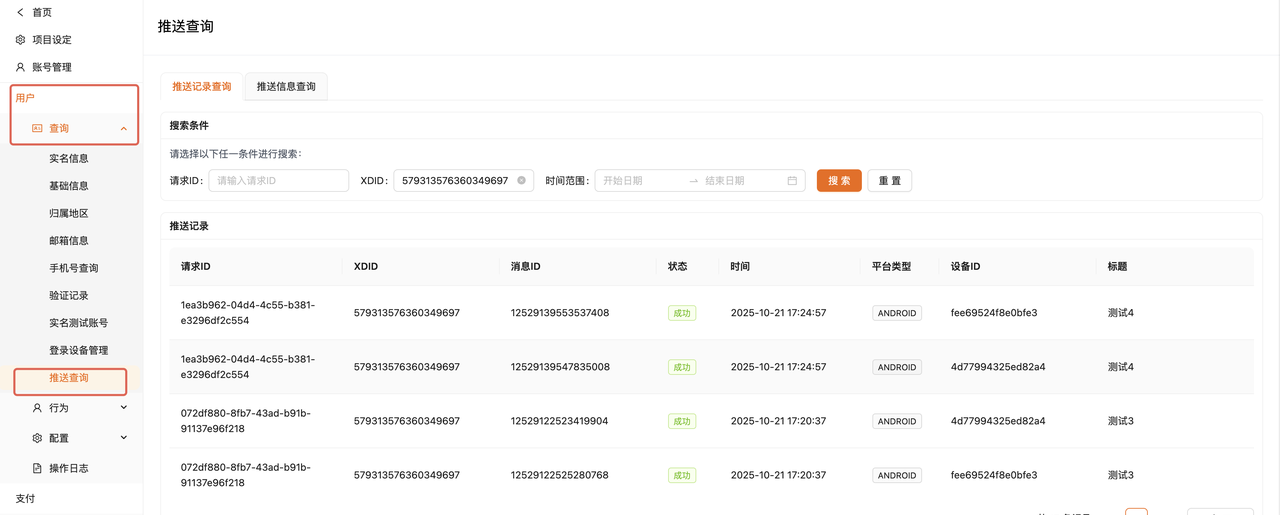The width and height of the screenshot is (1280, 515).
Task: Expand the 配置 menu chevron
Action: [124, 438]
